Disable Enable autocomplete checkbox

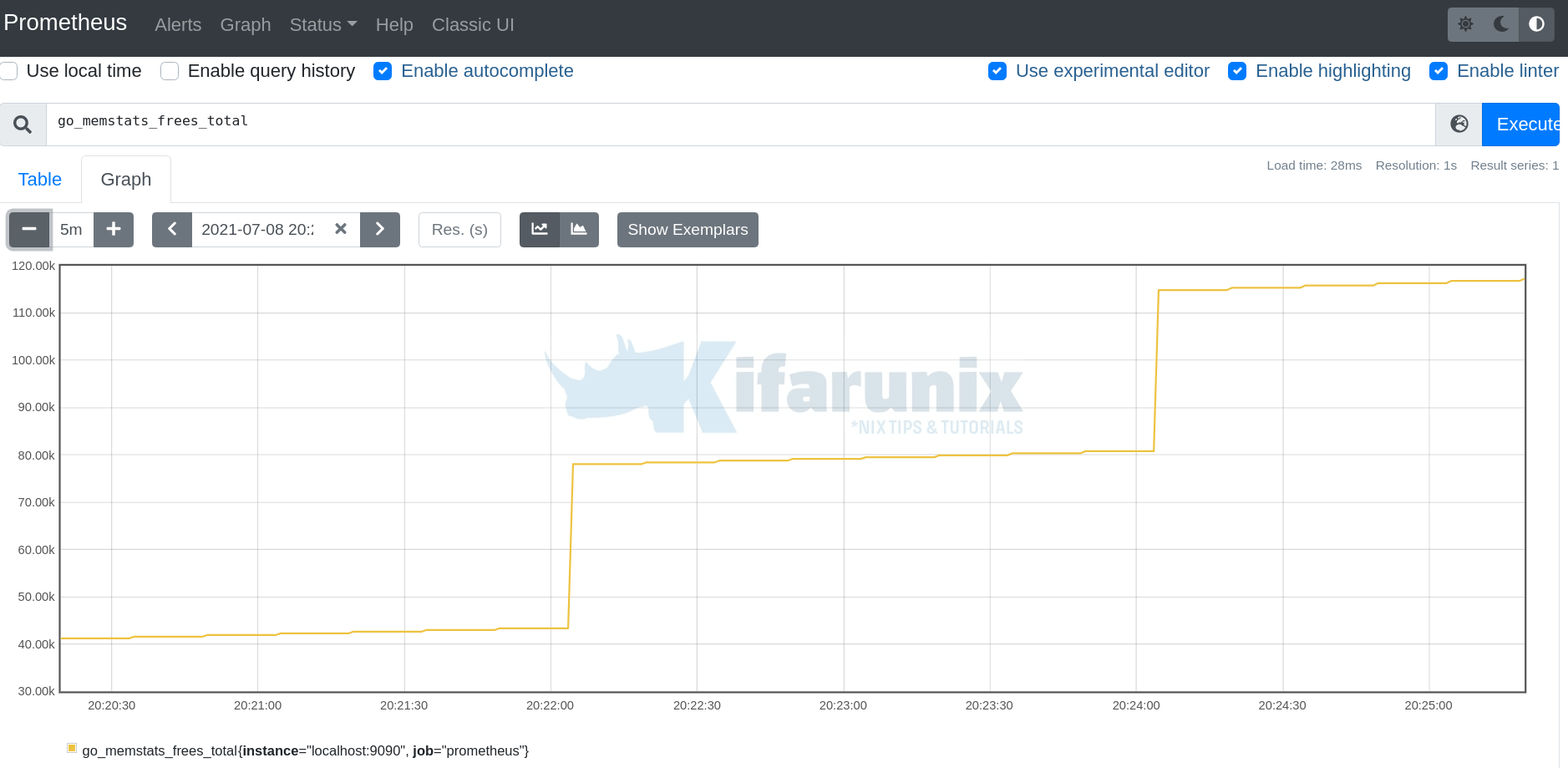pos(383,71)
